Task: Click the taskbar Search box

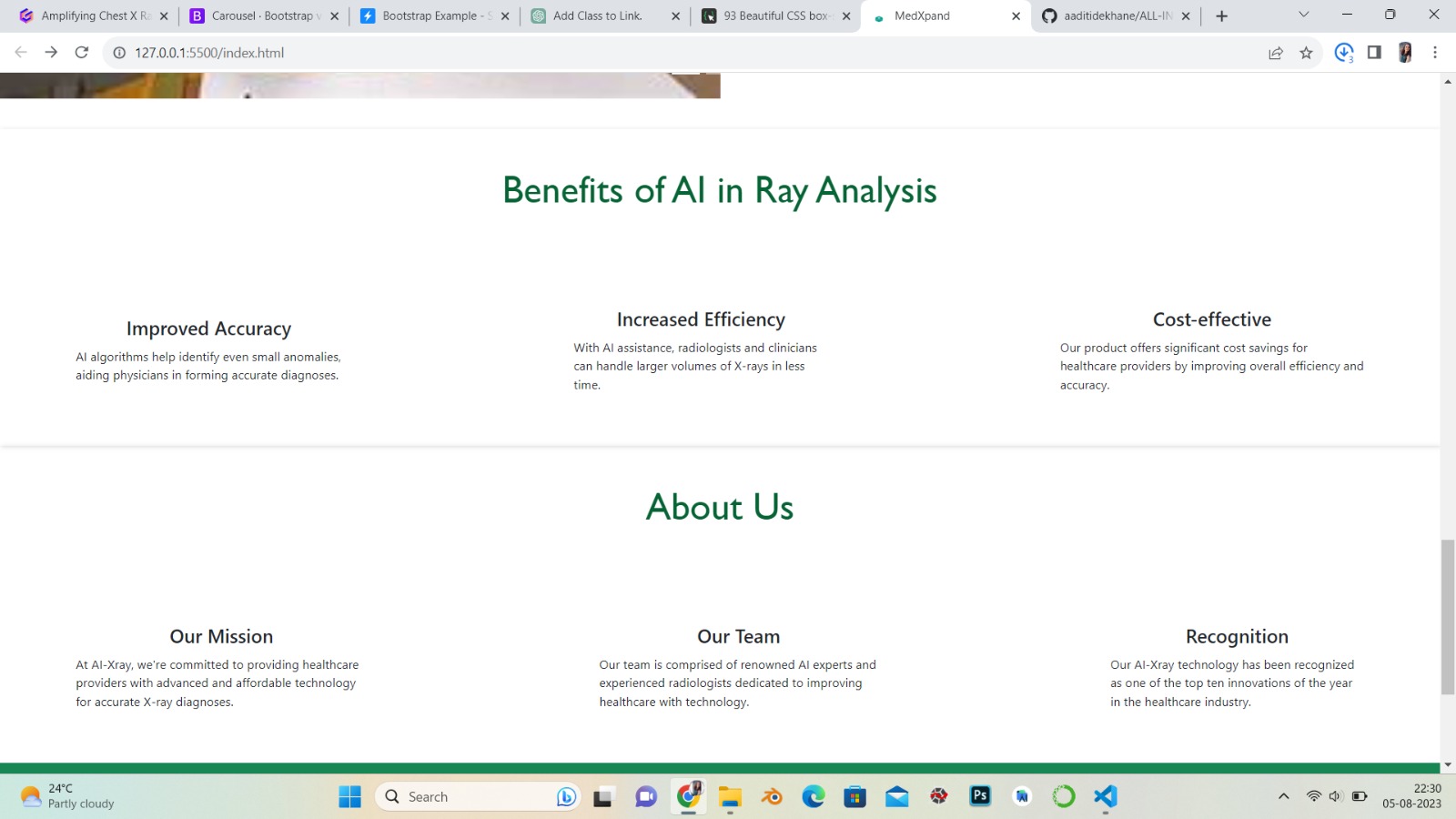Action: point(478,797)
